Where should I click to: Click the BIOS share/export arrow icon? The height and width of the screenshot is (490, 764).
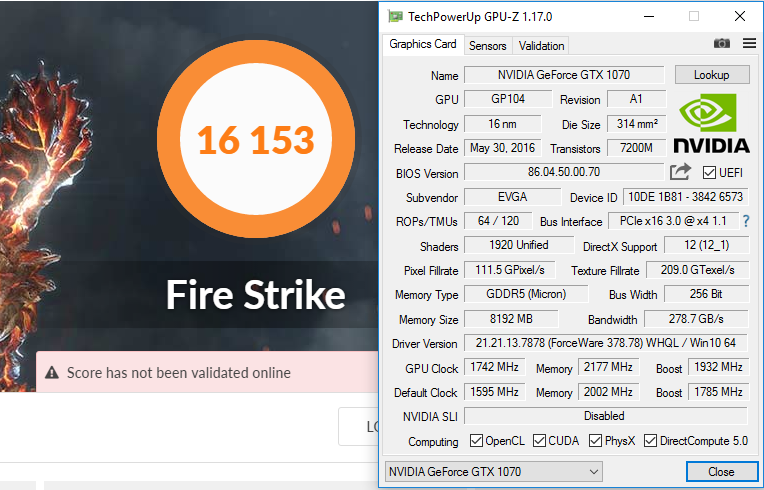(680, 172)
